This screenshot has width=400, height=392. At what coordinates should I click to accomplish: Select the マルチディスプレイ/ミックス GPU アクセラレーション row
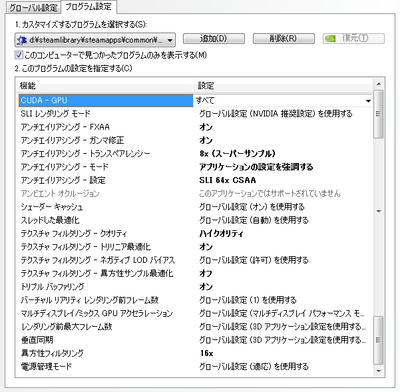195,313
